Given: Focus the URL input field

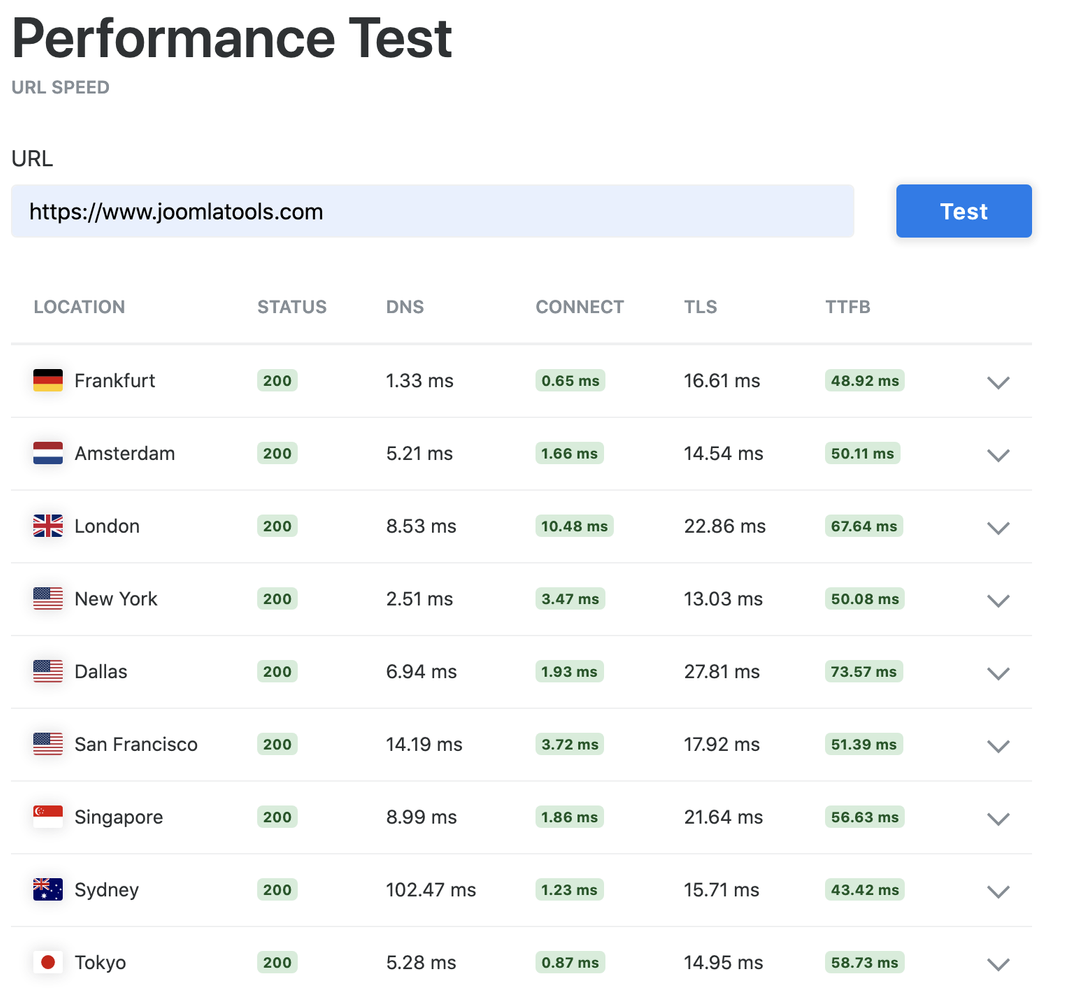Looking at the screenshot, I should (x=432, y=211).
